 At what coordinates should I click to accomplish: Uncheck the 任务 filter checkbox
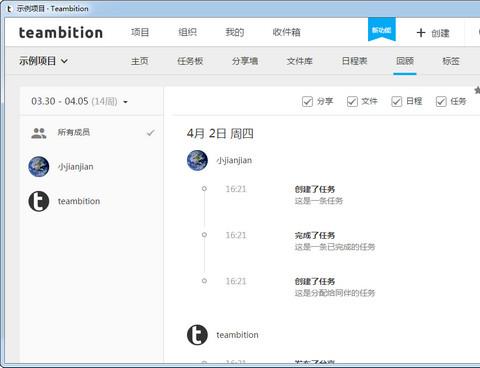[441, 101]
